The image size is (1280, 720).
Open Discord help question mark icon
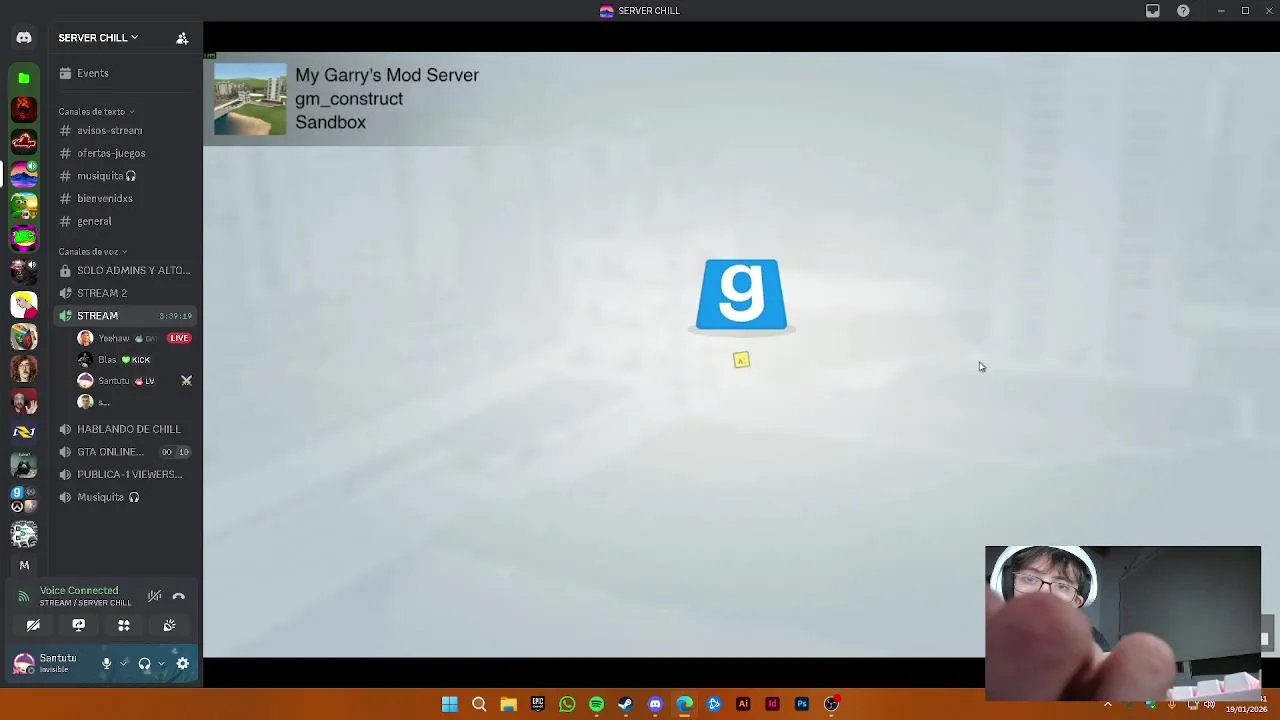(x=1183, y=11)
